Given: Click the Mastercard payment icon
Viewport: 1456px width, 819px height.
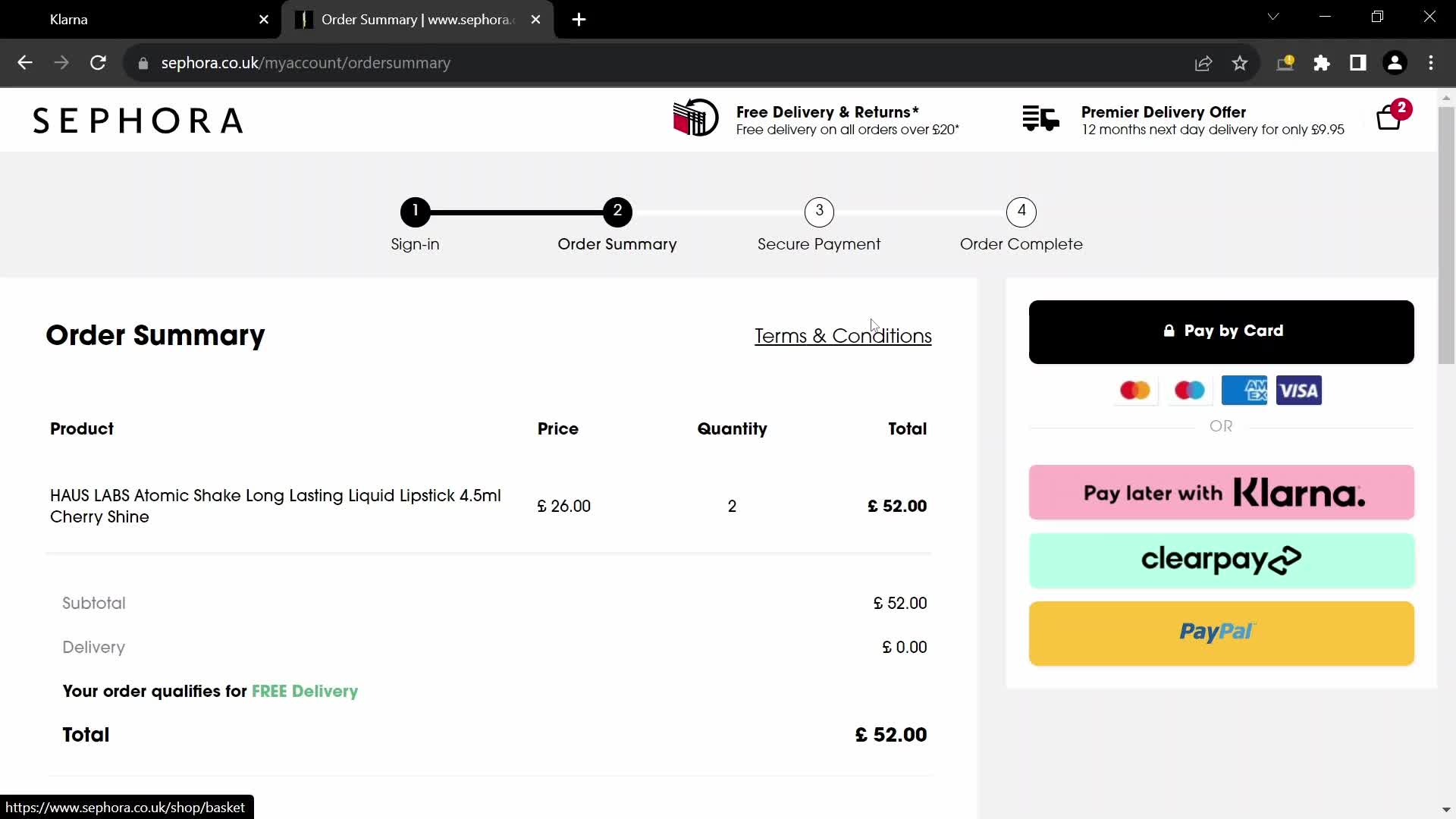Looking at the screenshot, I should (x=1135, y=390).
